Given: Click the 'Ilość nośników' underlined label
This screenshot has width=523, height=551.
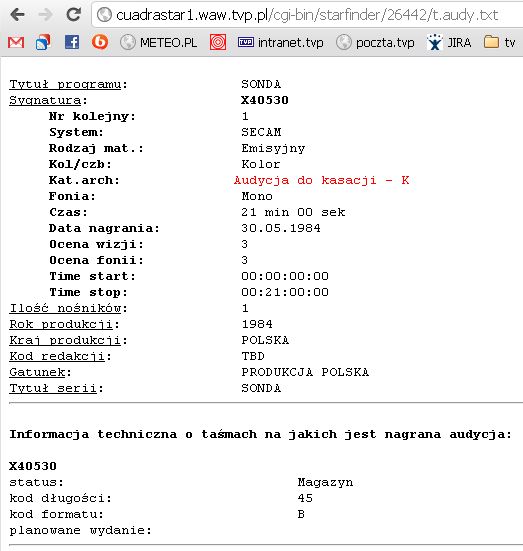Looking at the screenshot, I should click(65, 308).
